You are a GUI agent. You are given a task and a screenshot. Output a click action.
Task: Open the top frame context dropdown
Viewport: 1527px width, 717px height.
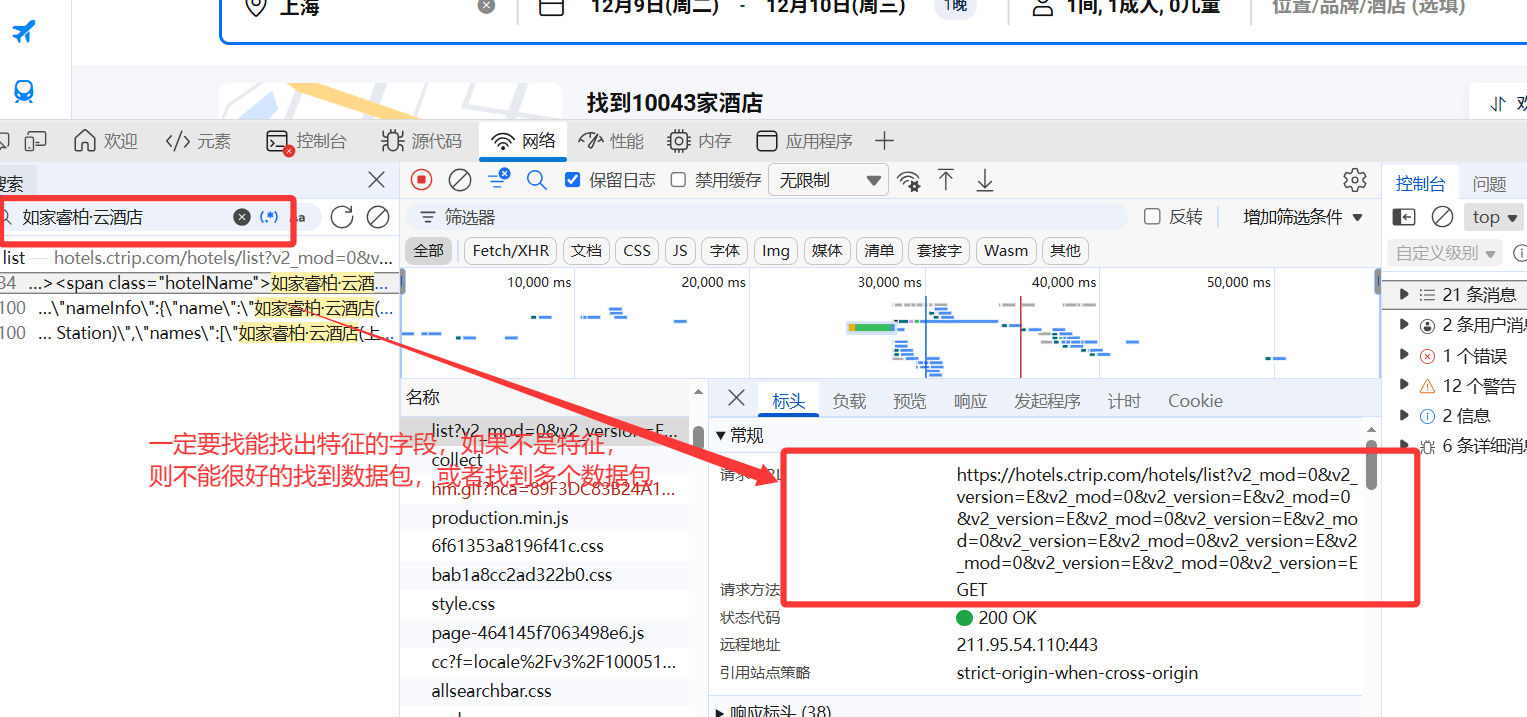pyautogui.click(x=1493, y=216)
